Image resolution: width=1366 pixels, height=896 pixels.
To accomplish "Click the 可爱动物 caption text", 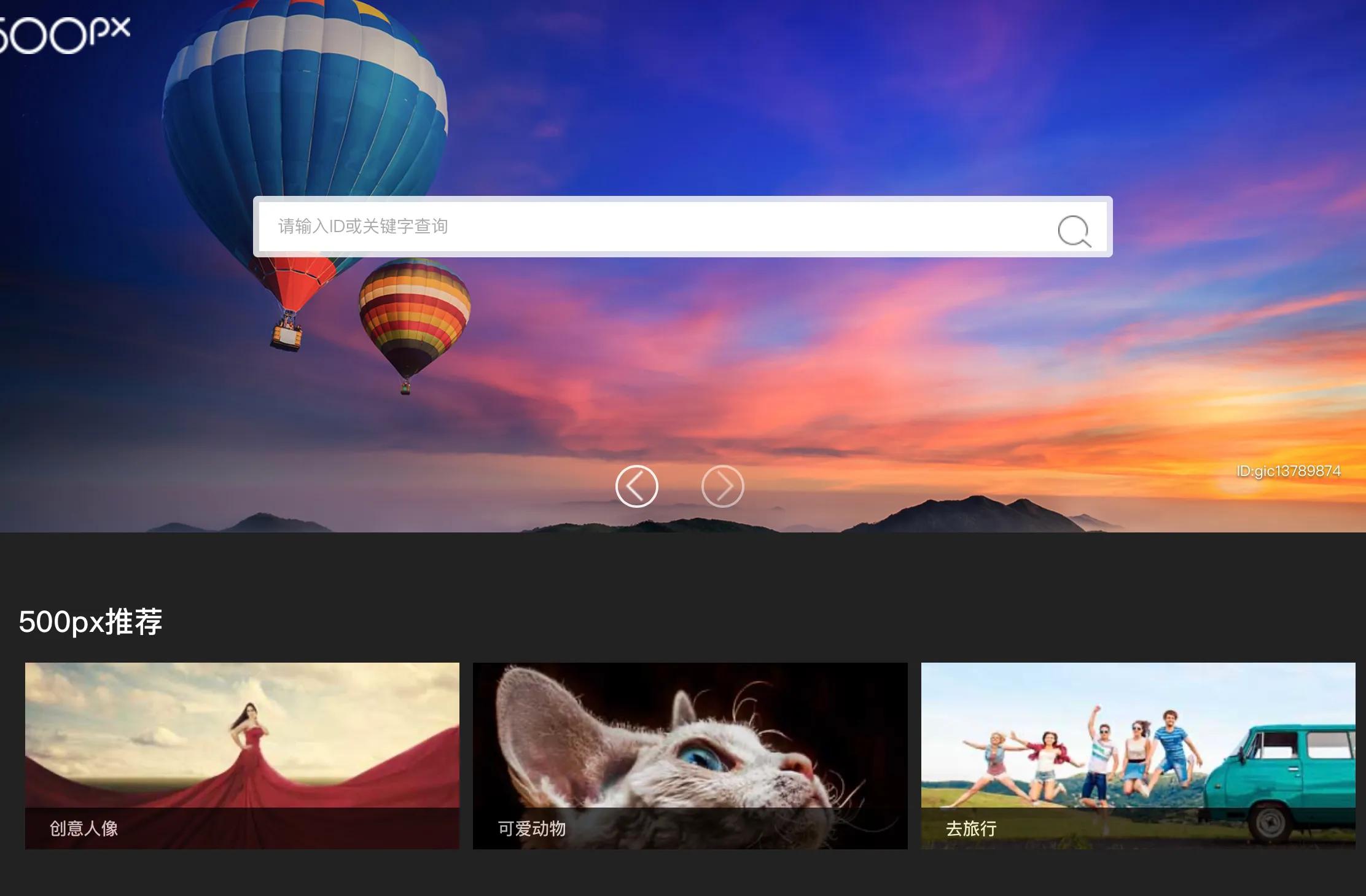I will 531,828.
